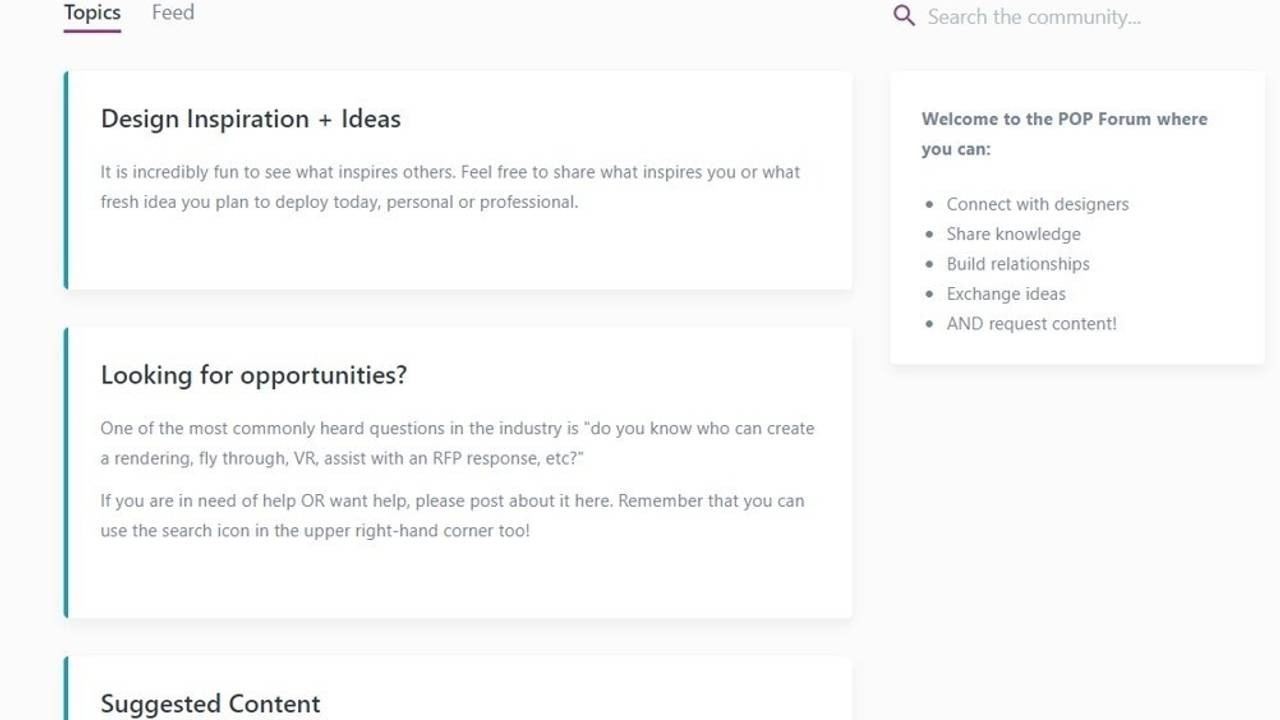Click the teal bar on the opportunities card
The height and width of the screenshot is (720, 1280).
(x=66, y=472)
